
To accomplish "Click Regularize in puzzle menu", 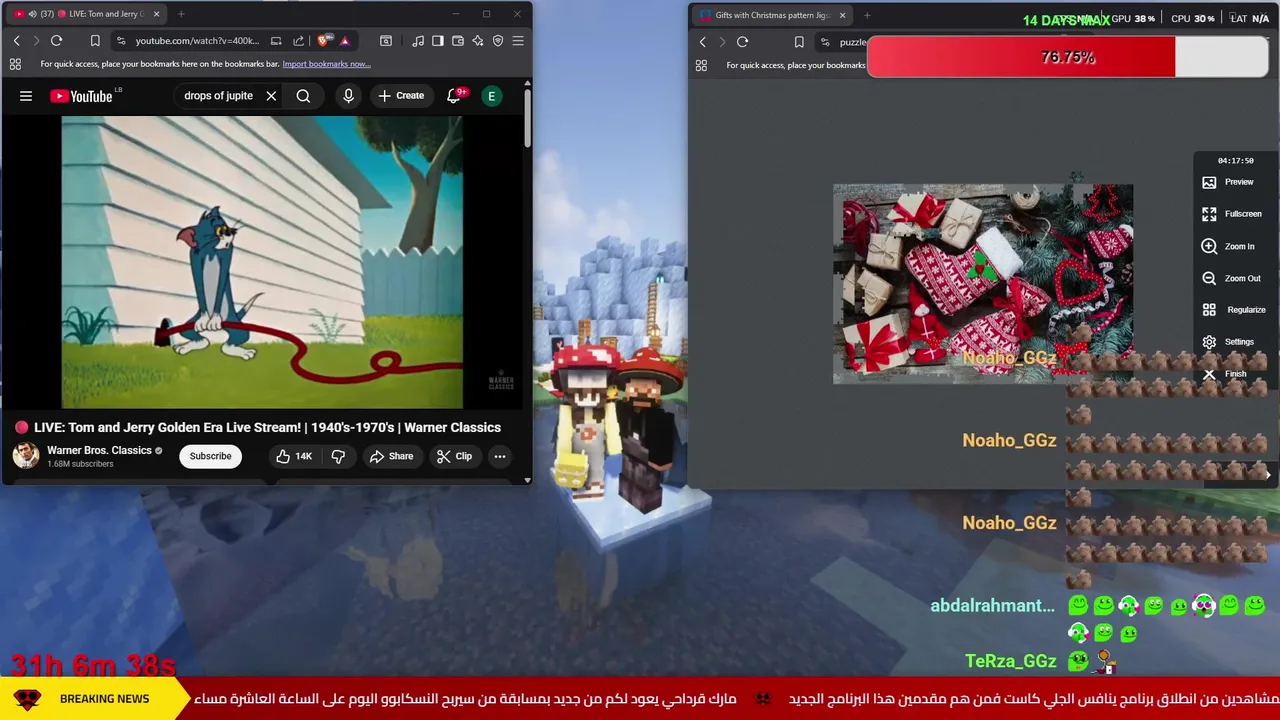I will point(1233,310).
